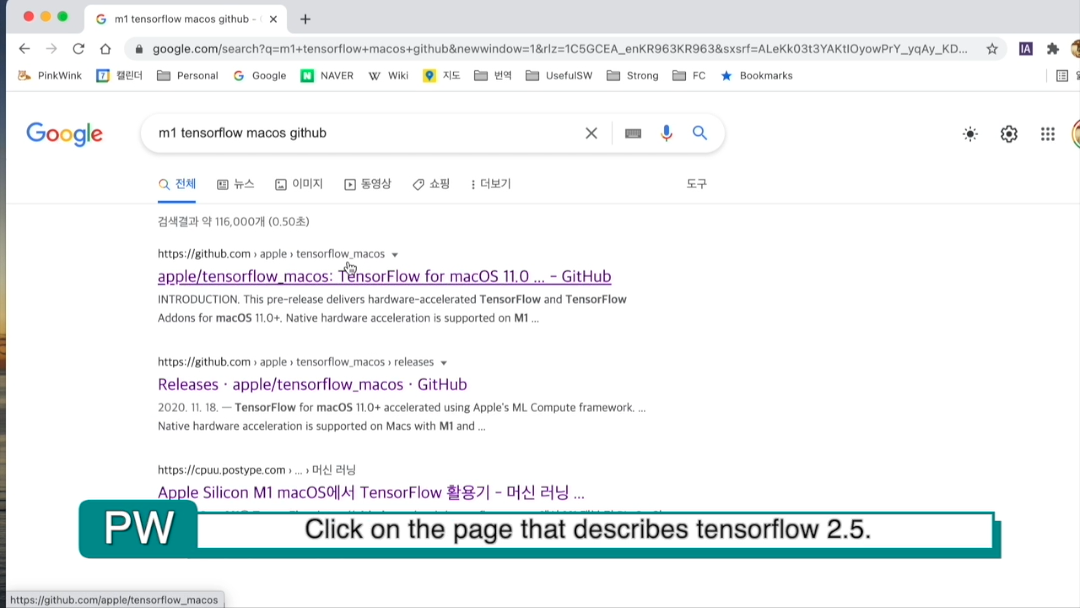This screenshot has height=608, width=1080.
Task: Click the search query input field
Action: coord(365,133)
